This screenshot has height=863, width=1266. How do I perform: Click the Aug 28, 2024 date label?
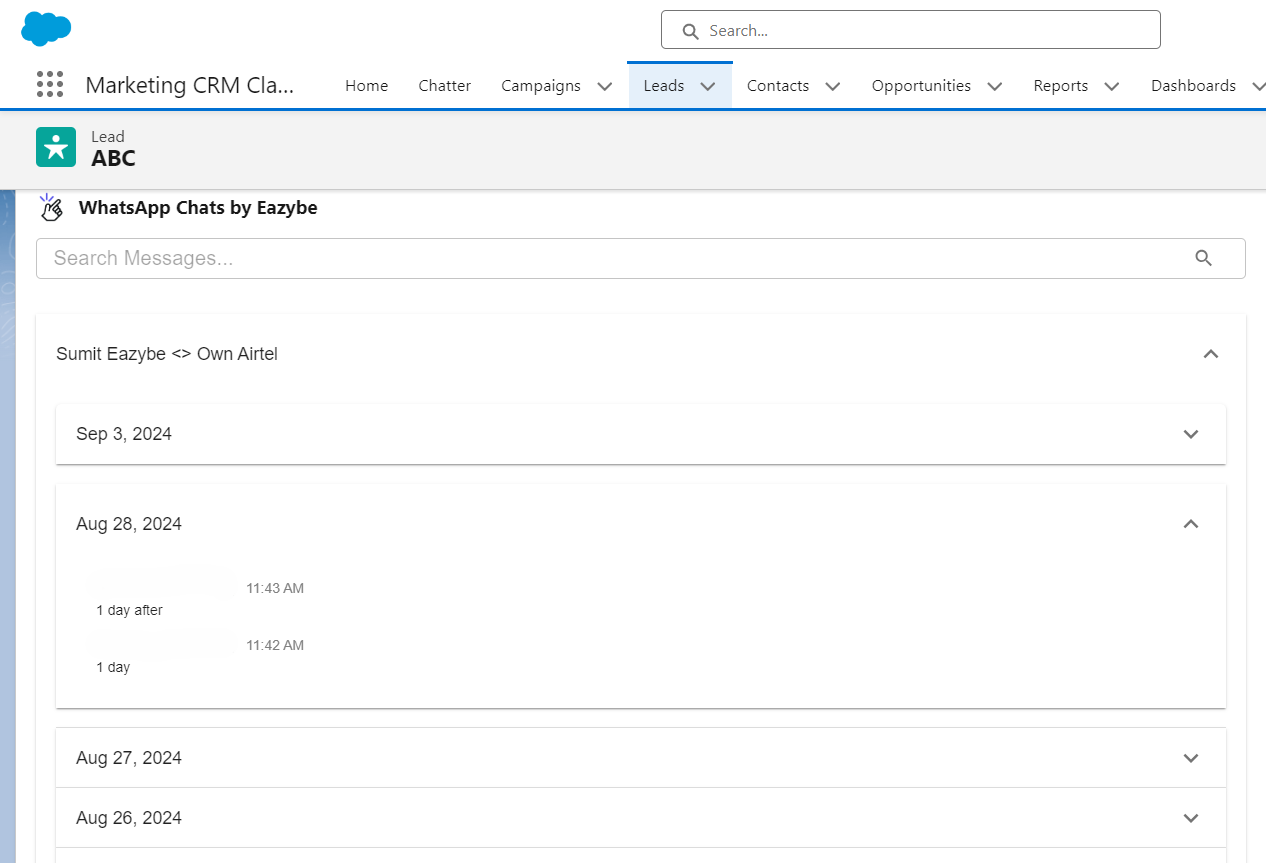tap(129, 524)
